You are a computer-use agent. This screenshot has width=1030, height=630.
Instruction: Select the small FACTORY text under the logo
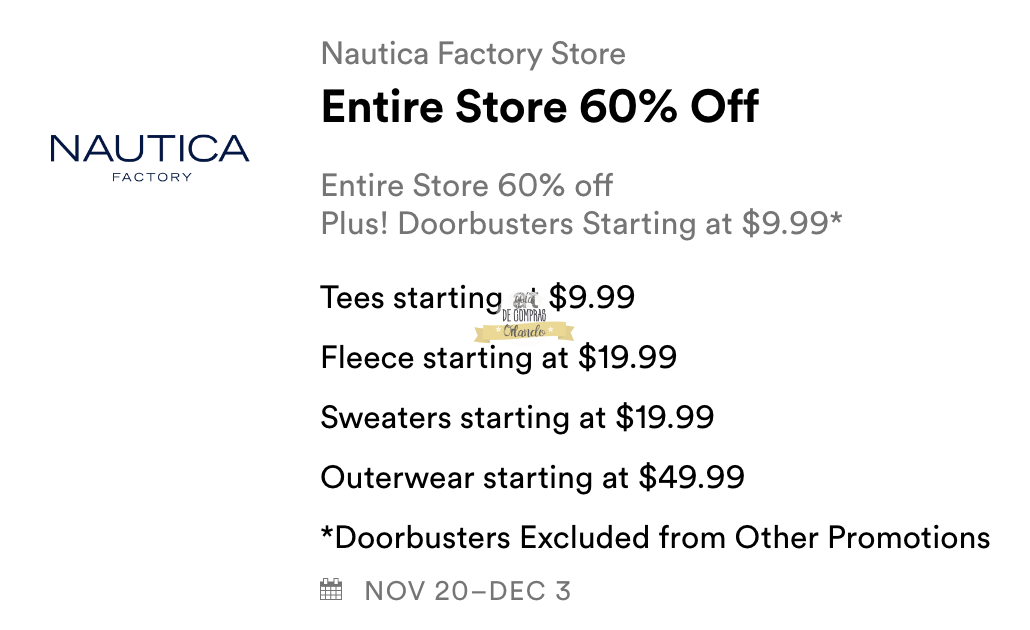[x=152, y=177]
